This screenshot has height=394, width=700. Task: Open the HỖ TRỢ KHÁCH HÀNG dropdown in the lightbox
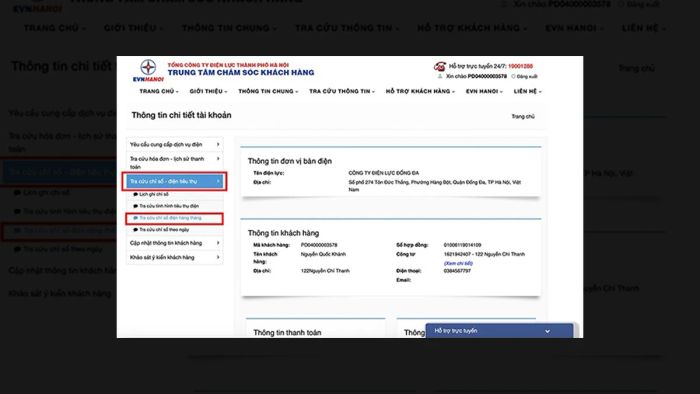[x=420, y=91]
